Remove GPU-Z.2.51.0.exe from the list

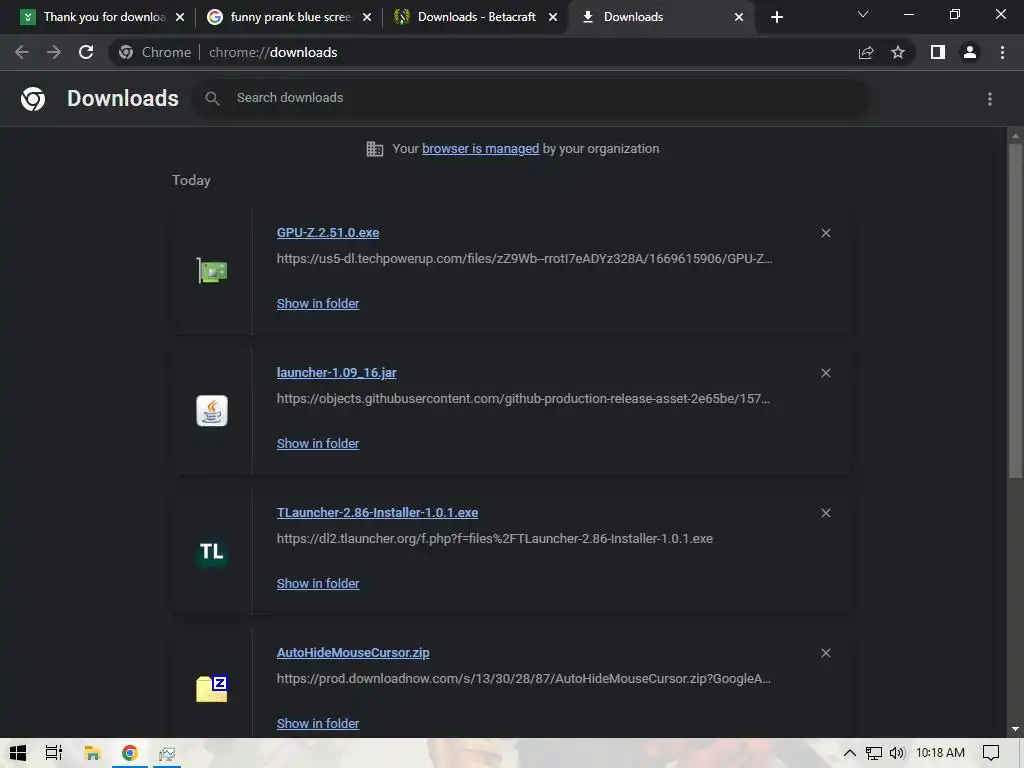point(825,233)
